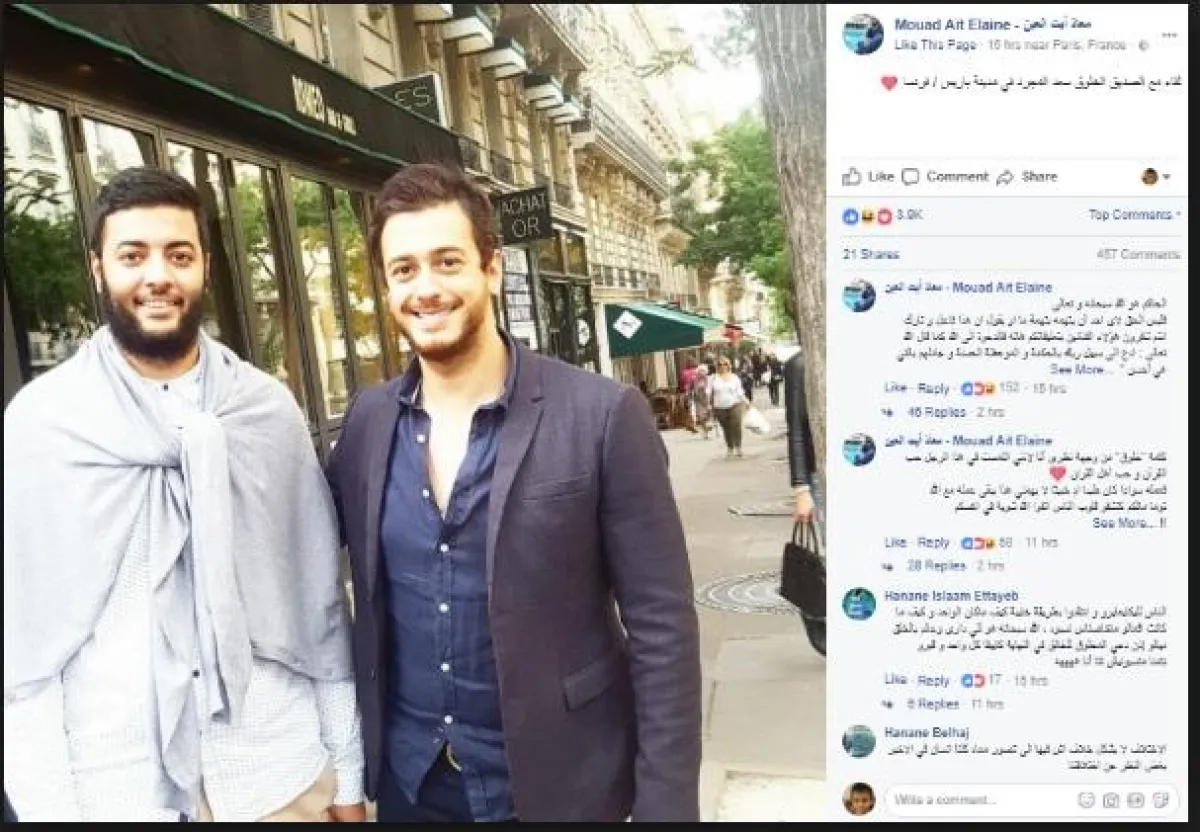Open the Top Comments sorting dropdown

pyautogui.click(x=1134, y=214)
